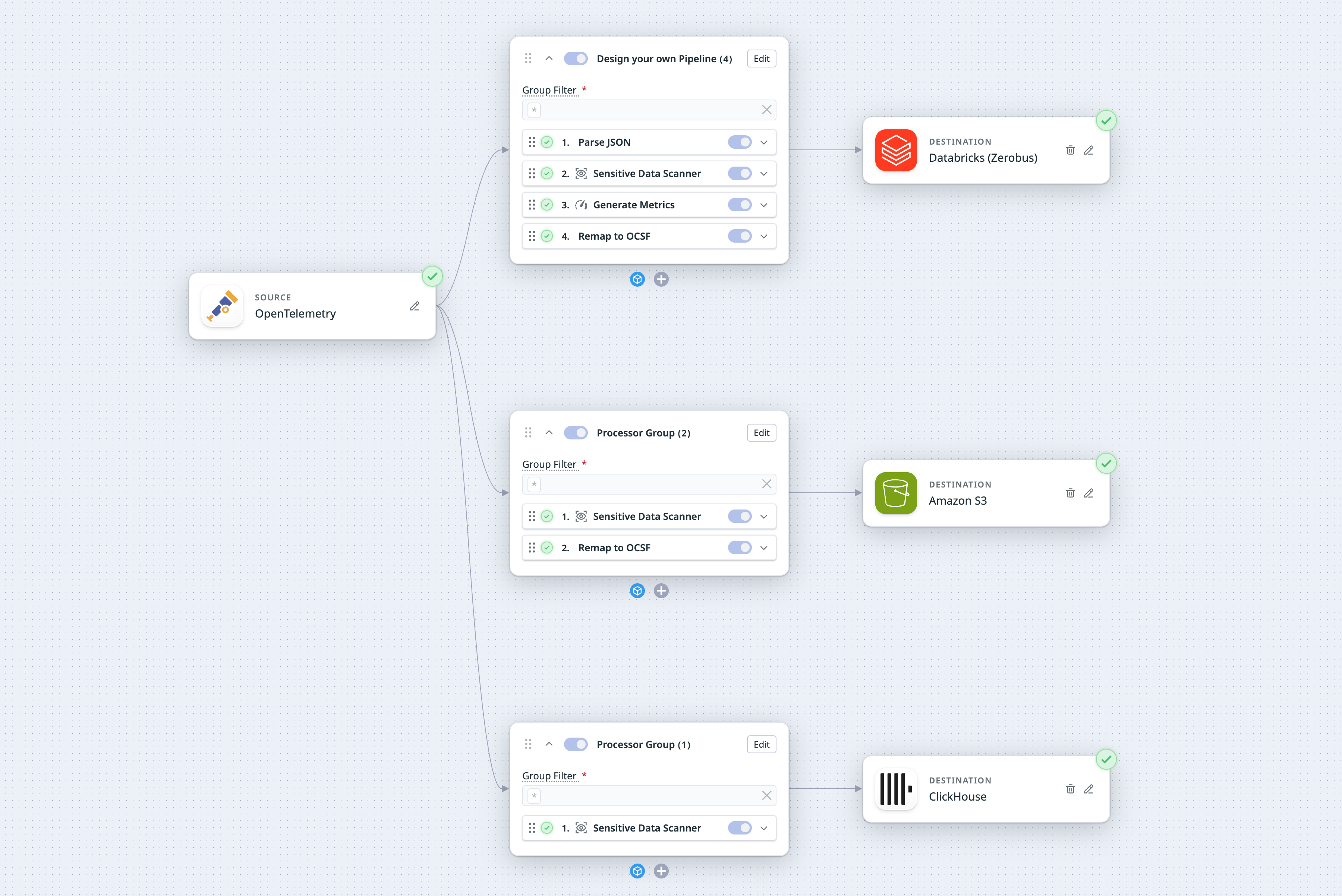Disable the Parse JSON processor

740,142
